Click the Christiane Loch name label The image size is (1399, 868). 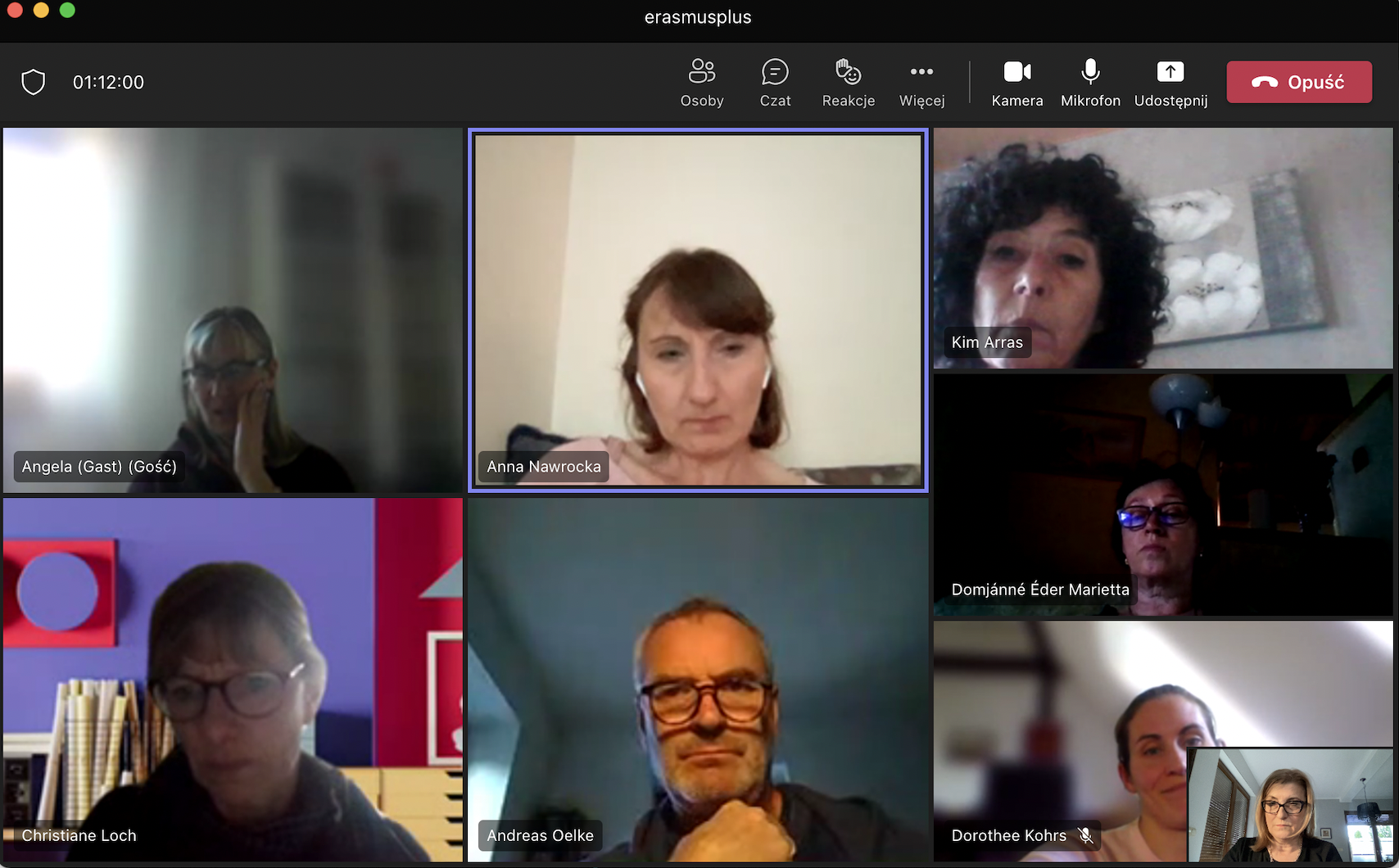[x=79, y=835]
